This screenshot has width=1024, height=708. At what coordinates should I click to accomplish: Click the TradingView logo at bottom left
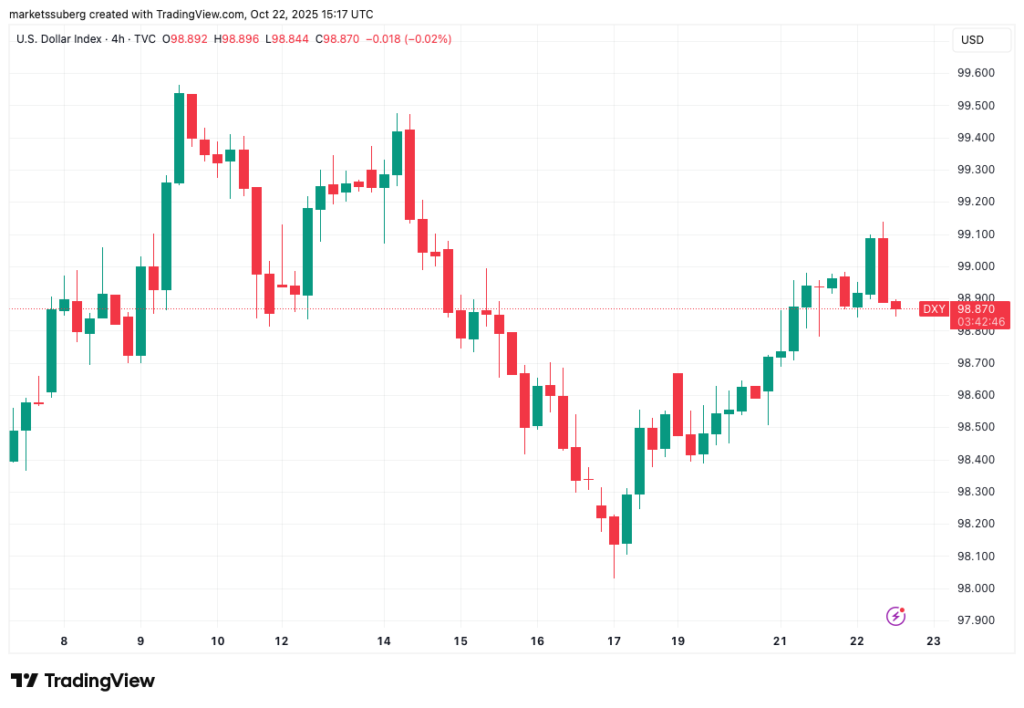[83, 681]
